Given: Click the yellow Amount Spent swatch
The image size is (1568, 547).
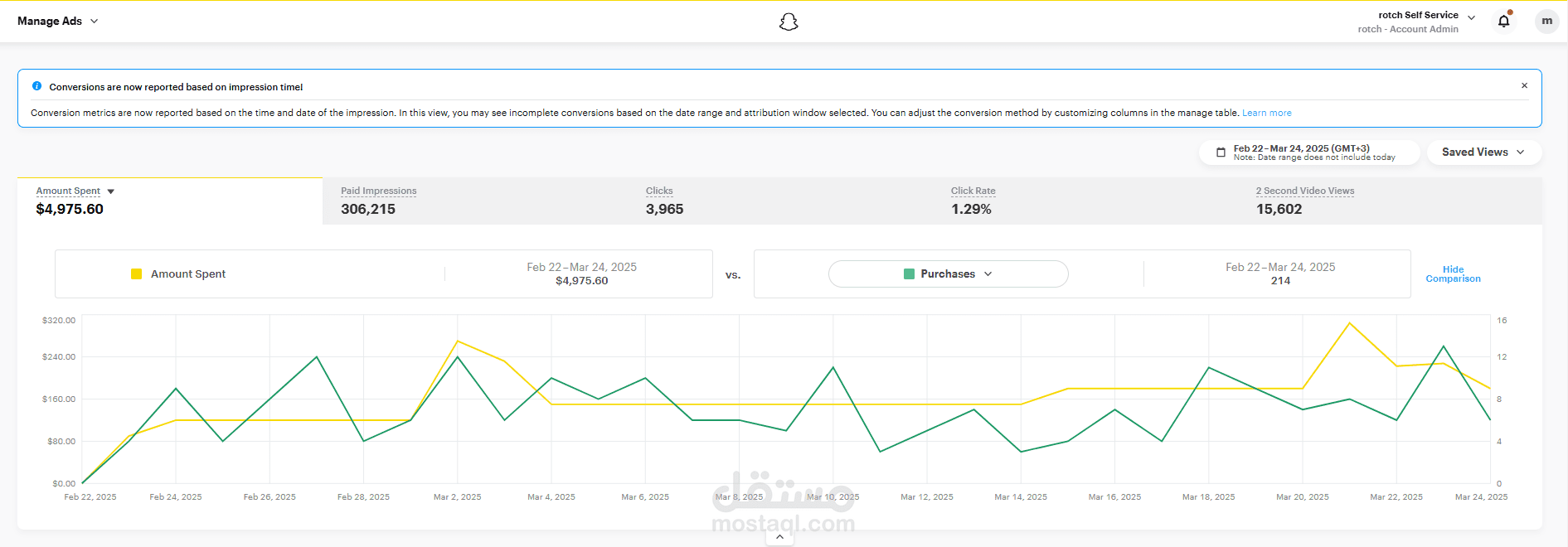Looking at the screenshot, I should 137,273.
